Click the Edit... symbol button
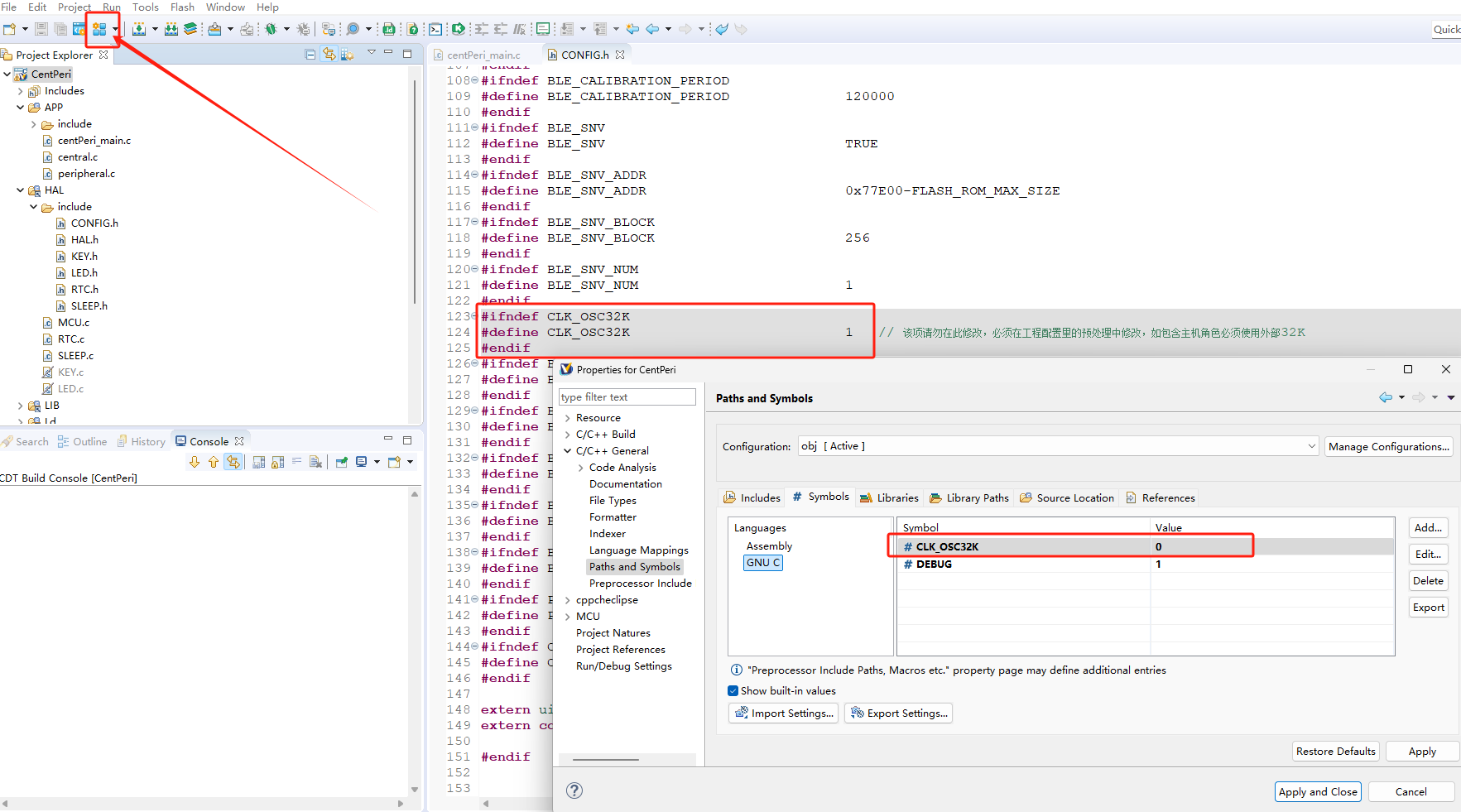The height and width of the screenshot is (812, 1461). tap(1428, 555)
